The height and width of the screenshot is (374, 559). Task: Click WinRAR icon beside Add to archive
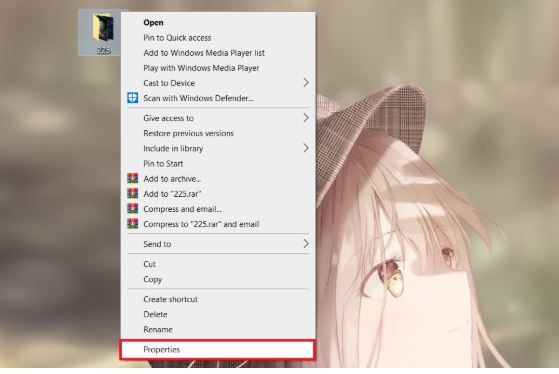[133, 179]
